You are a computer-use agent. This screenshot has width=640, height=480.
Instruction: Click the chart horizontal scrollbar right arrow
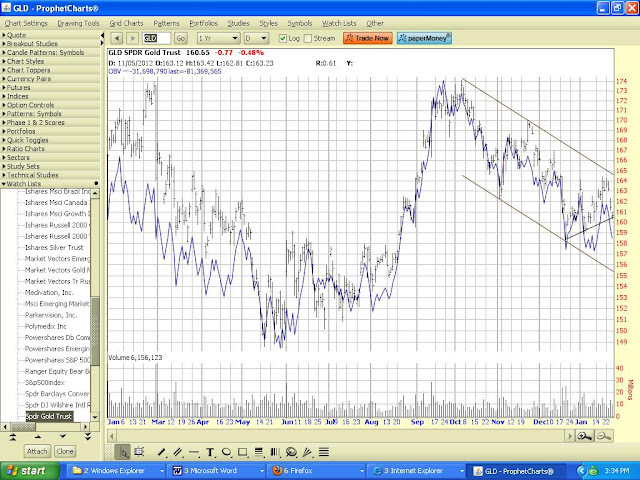tap(570, 436)
